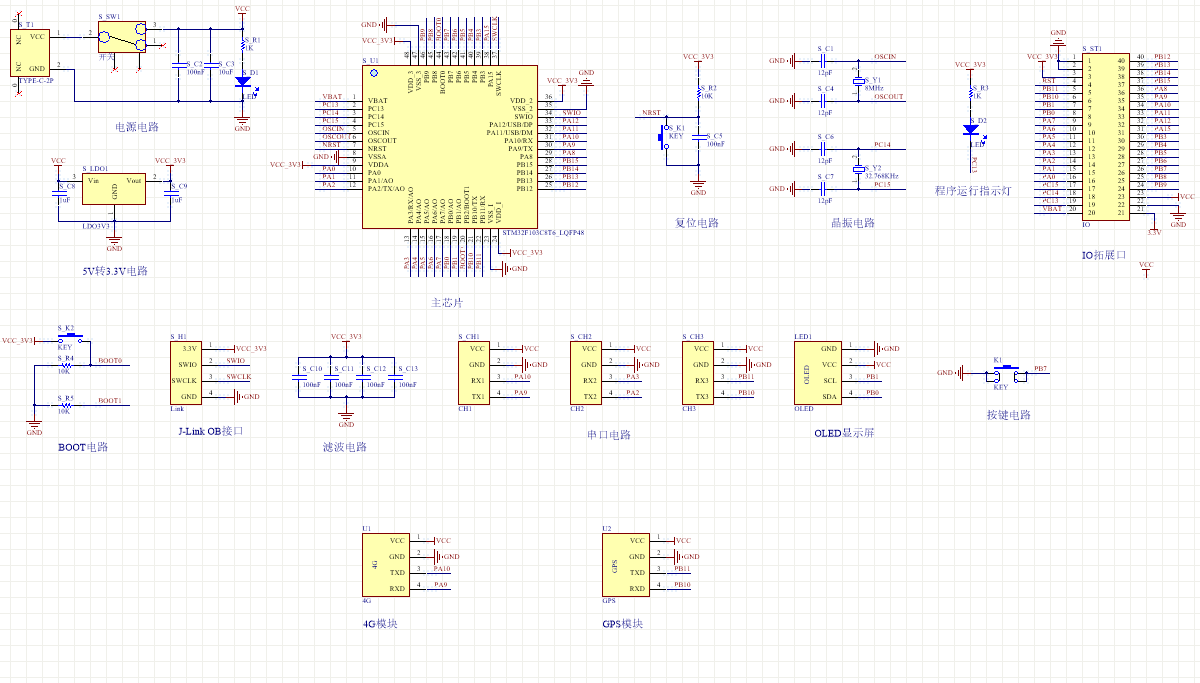1200x683 pixels.
Task: Click the GND symbol under the LDO3V3
Action: 114,245
